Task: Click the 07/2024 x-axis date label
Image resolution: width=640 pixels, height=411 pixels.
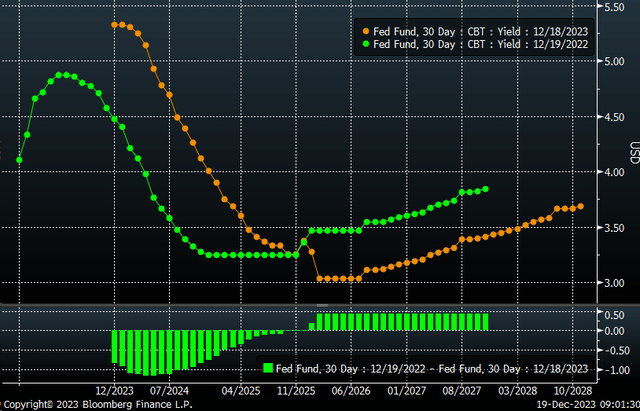Action: point(169,391)
